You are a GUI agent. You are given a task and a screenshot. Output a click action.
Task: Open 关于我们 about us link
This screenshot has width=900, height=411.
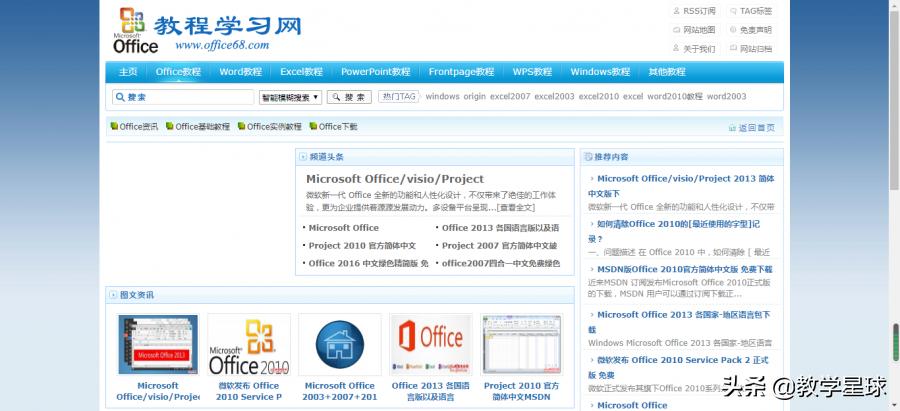694,49
